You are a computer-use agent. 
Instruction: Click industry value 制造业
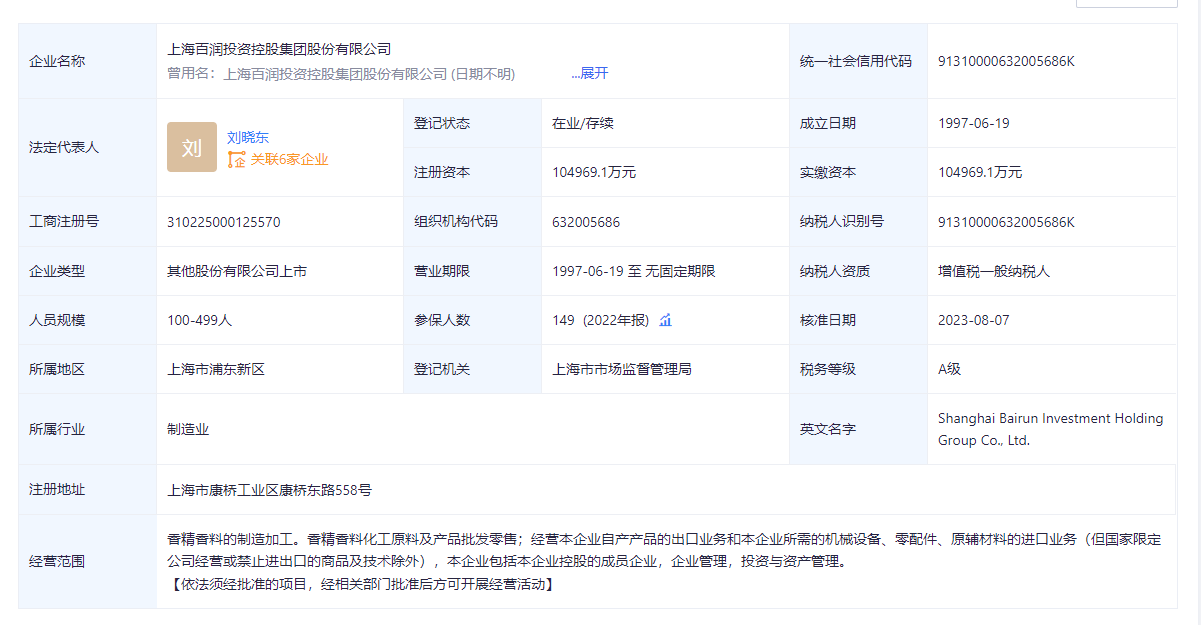click(x=188, y=429)
